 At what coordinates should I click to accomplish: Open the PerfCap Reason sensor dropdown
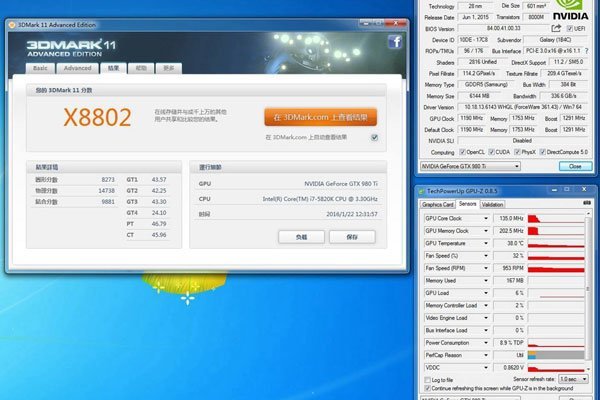pyautogui.click(x=486, y=355)
